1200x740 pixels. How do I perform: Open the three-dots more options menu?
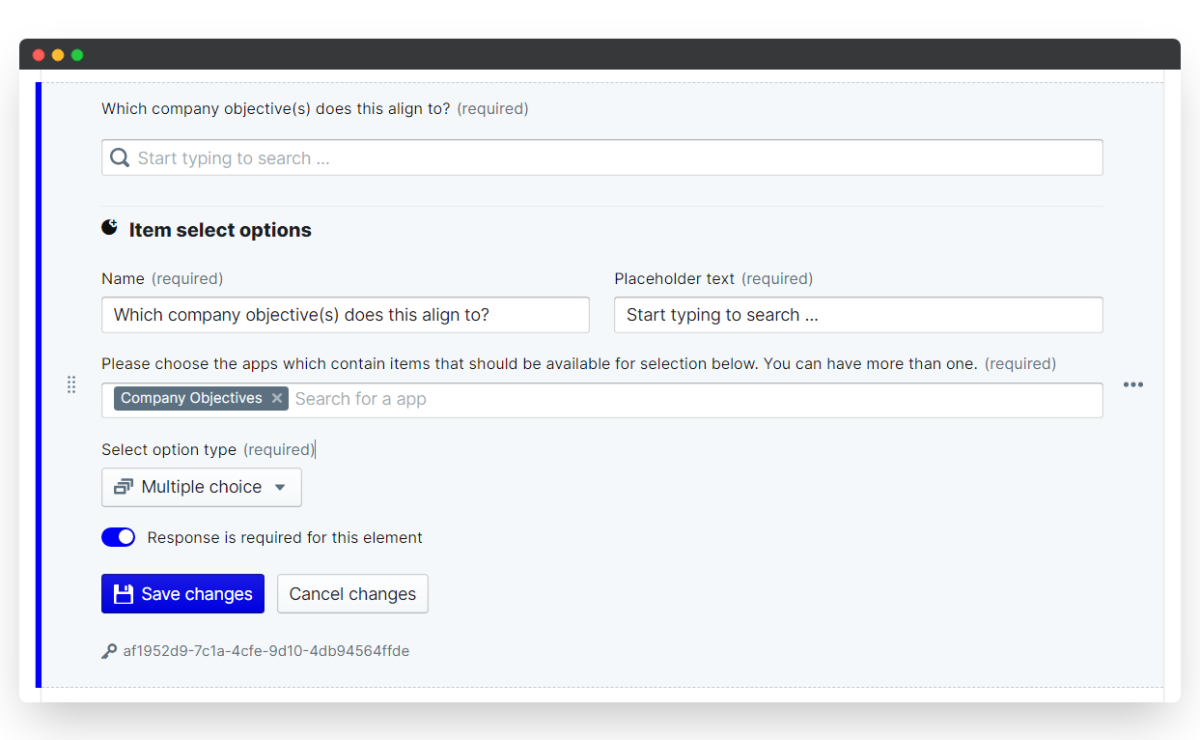[1133, 385]
